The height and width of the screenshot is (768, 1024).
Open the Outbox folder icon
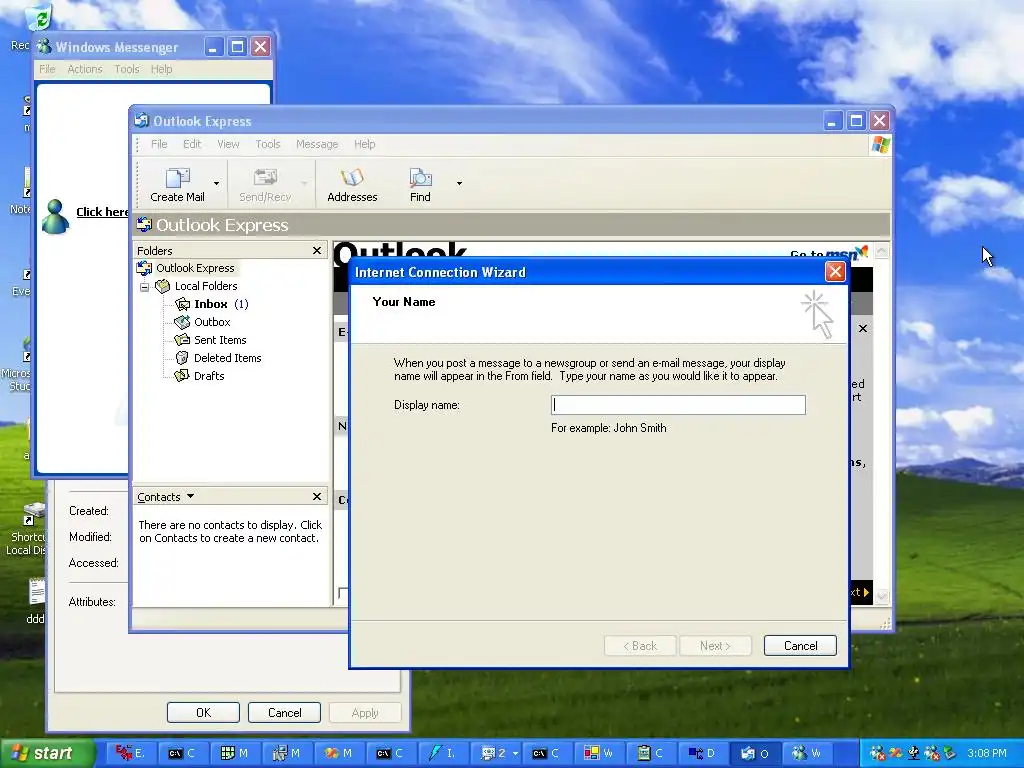pyautogui.click(x=182, y=322)
